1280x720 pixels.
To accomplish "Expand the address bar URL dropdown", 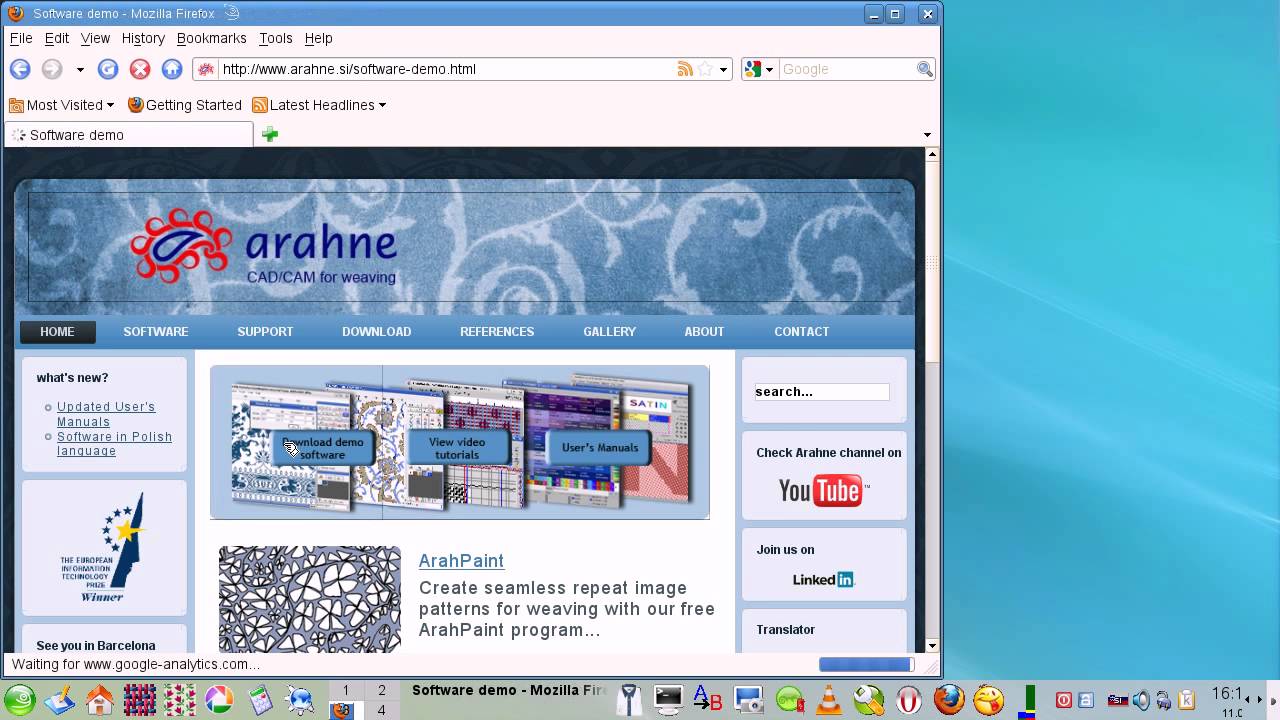I will [723, 70].
